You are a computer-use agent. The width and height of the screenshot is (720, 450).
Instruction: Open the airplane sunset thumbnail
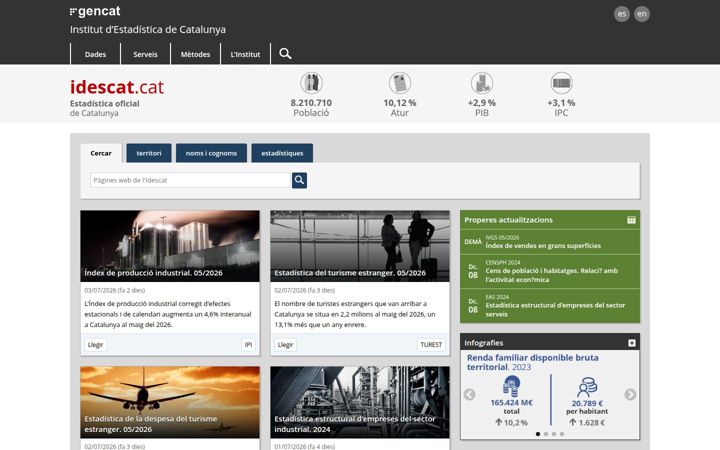(x=170, y=402)
